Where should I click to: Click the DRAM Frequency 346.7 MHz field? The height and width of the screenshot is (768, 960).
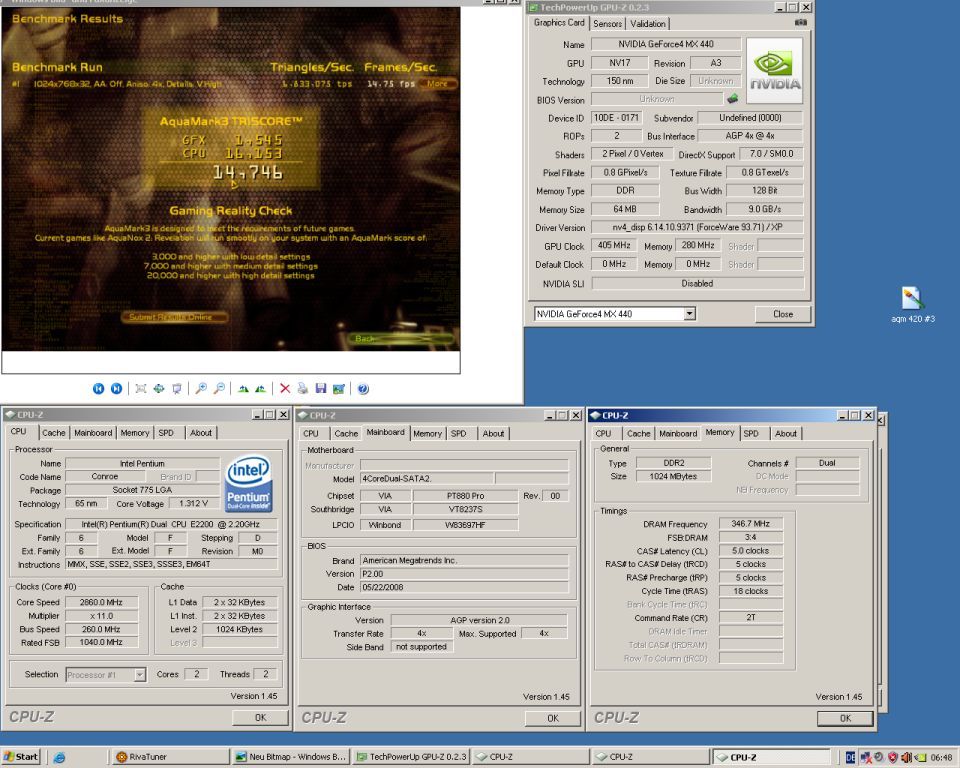point(750,524)
